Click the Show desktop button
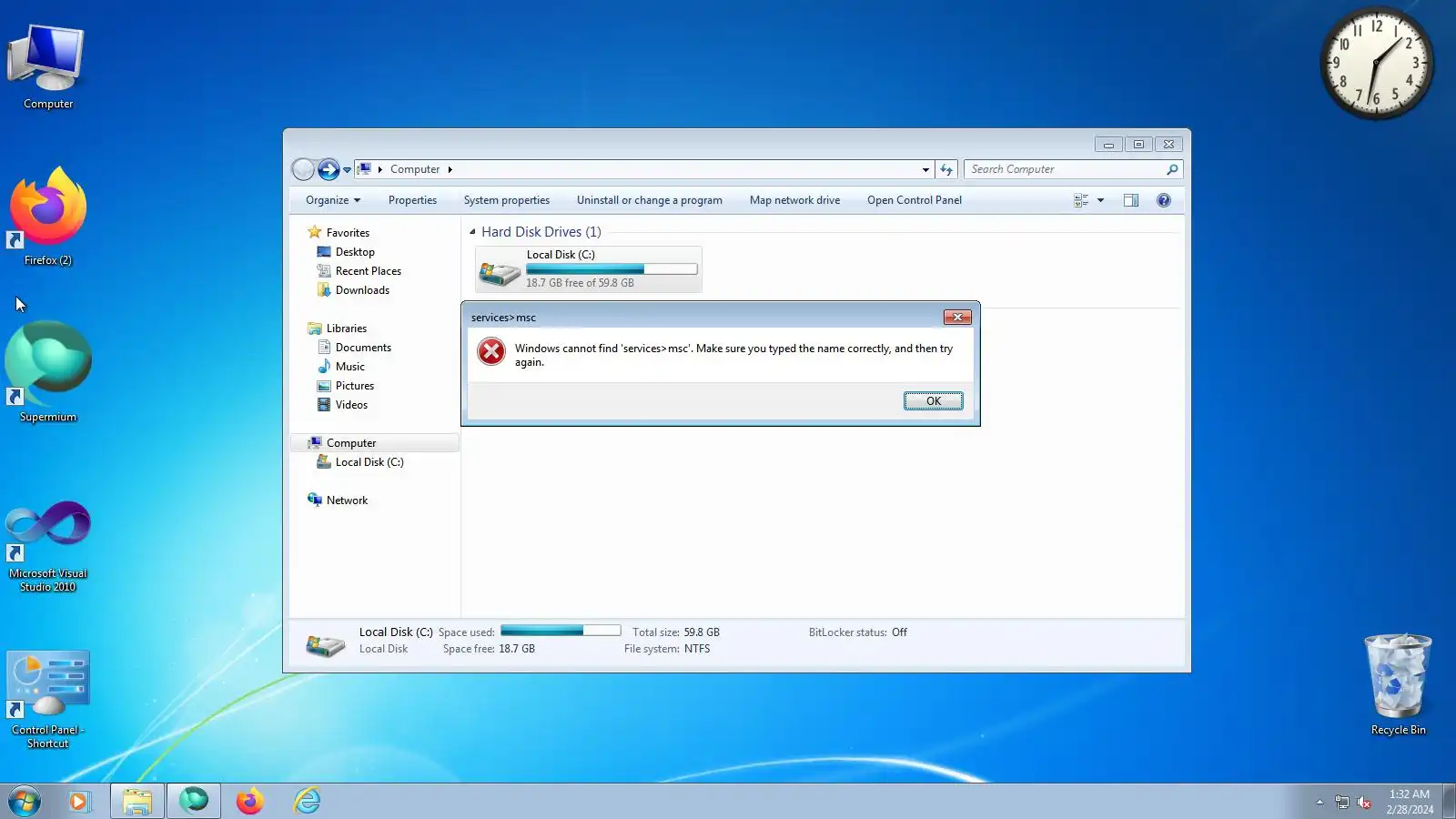 coord(1449,802)
